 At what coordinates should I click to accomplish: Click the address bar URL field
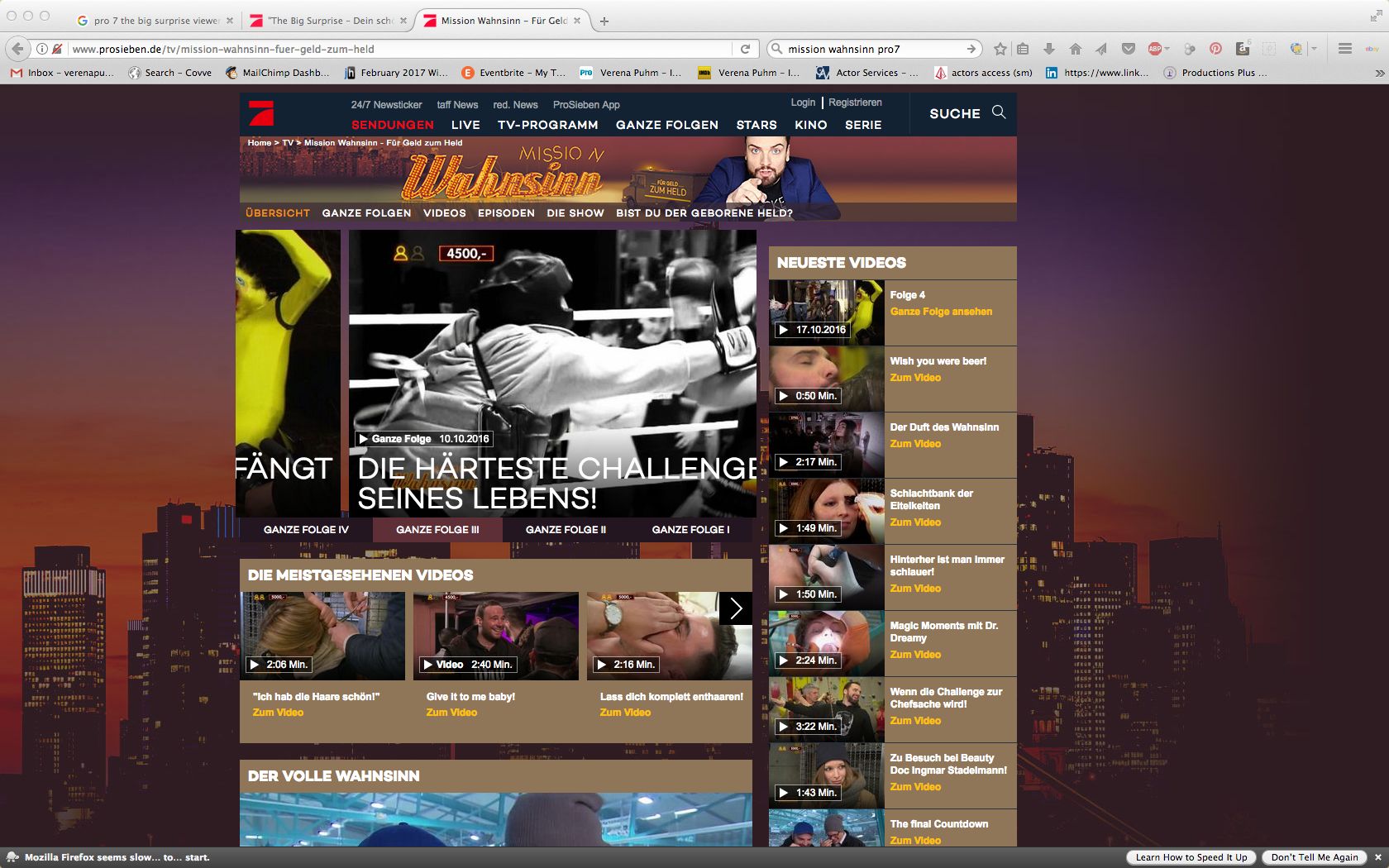(400, 49)
